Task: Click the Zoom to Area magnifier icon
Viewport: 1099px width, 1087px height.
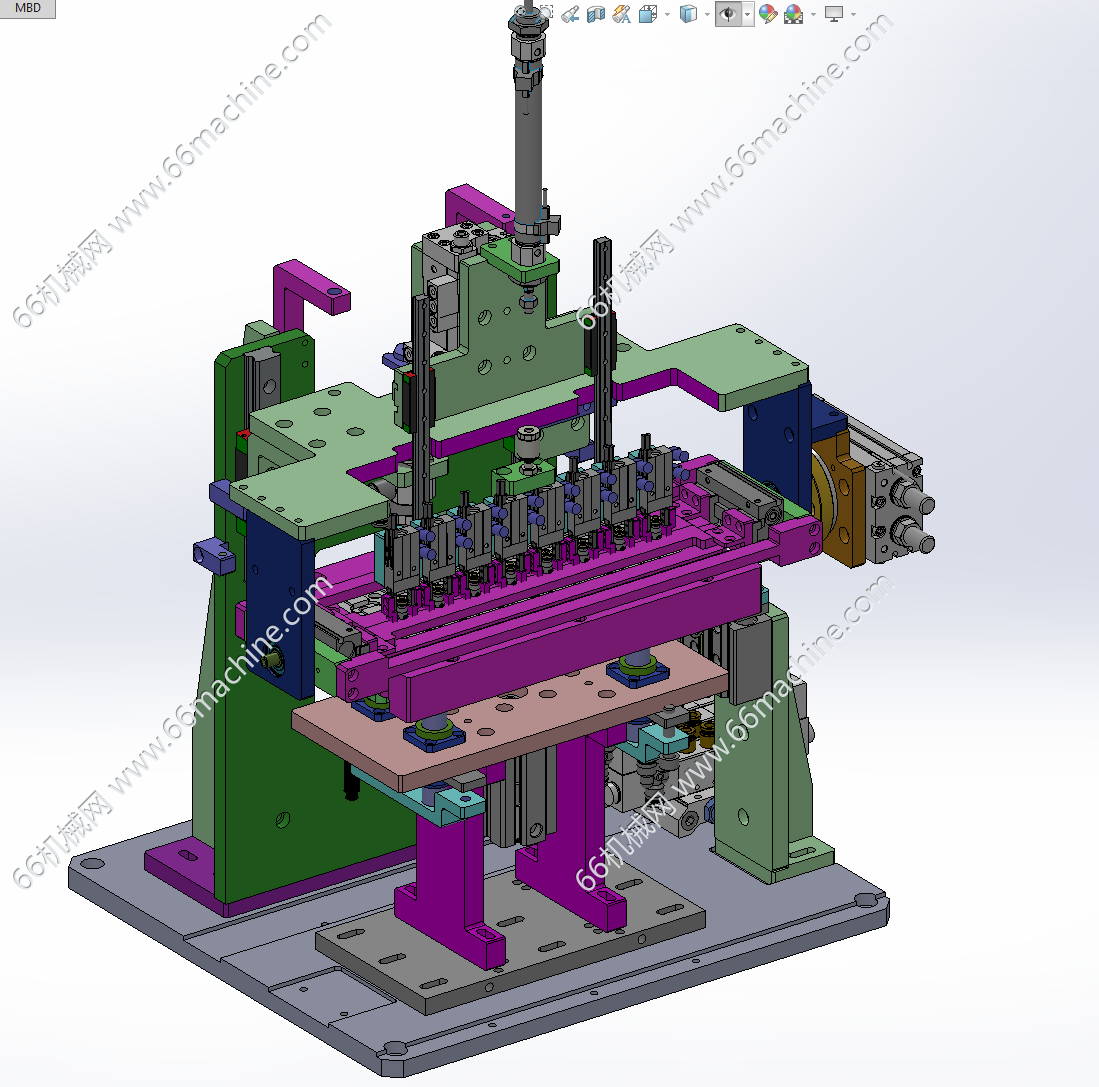Action: 546,14
